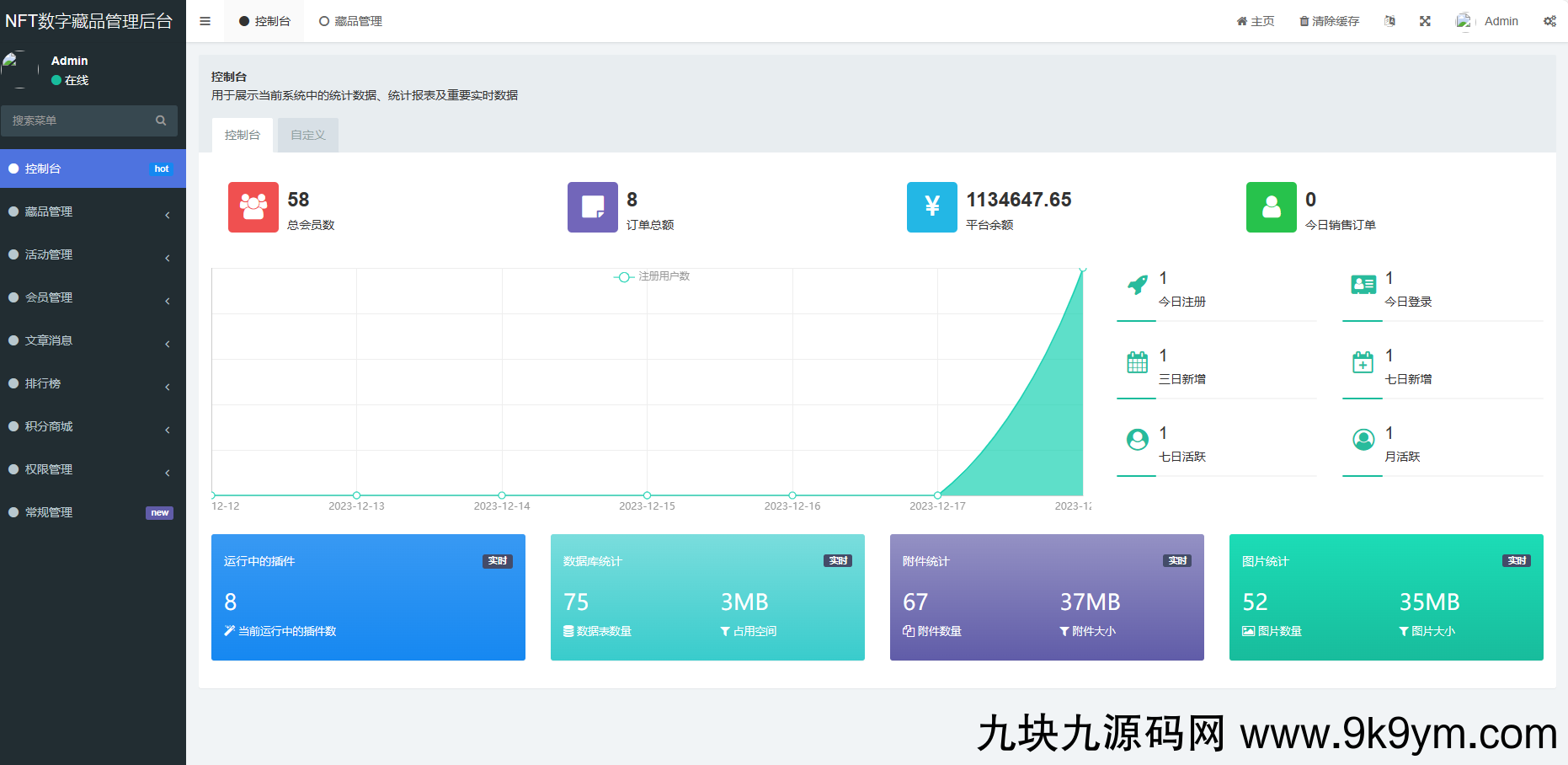1568x765 pixels.
Task: Expand the 权限管理 sidebar menu
Action: click(x=88, y=469)
